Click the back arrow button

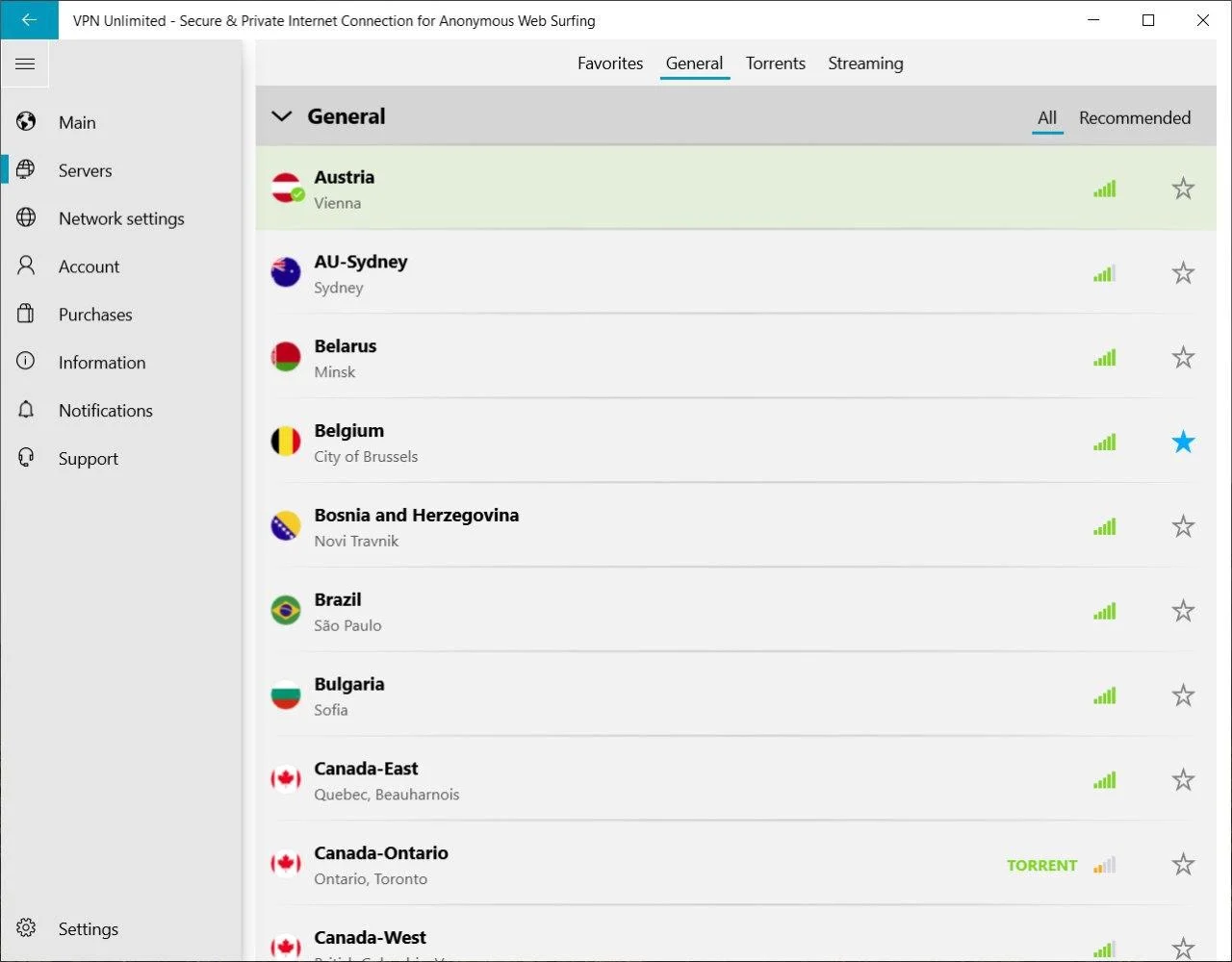click(29, 20)
